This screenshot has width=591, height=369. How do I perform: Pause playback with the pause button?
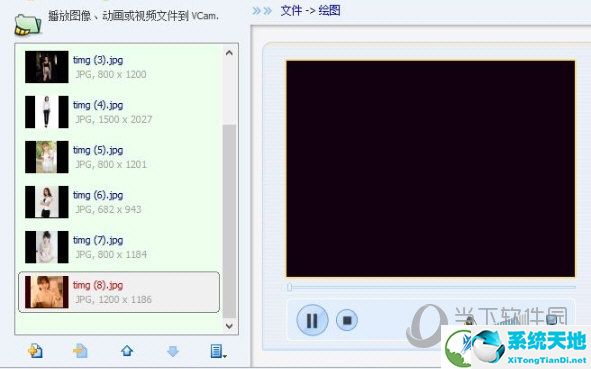[x=312, y=320]
